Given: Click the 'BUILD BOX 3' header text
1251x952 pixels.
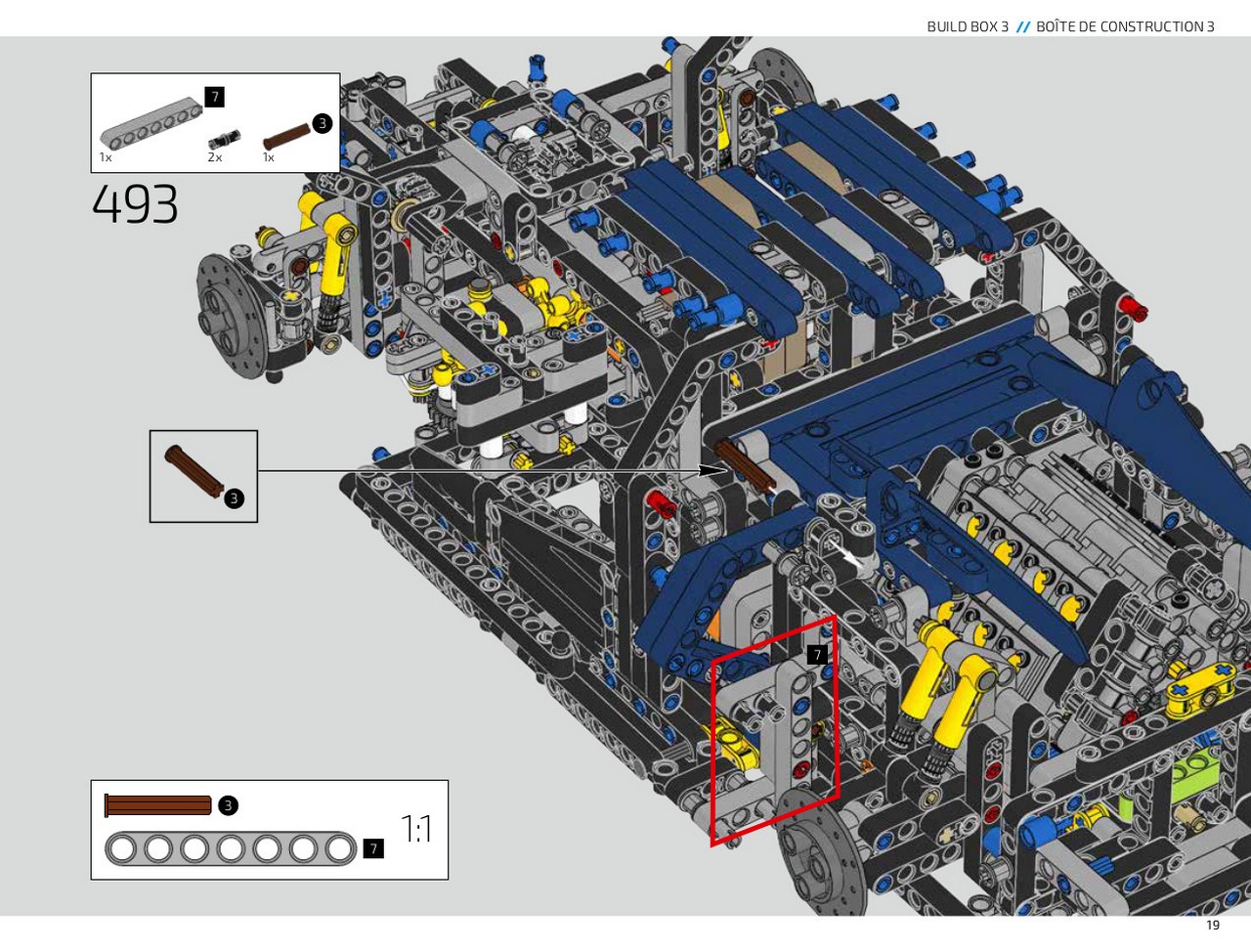Looking at the screenshot, I should (x=968, y=26).
